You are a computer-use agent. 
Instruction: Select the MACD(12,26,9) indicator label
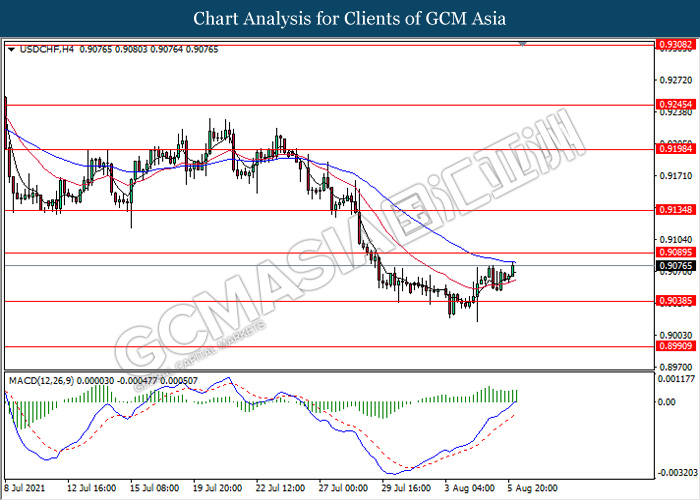42,381
